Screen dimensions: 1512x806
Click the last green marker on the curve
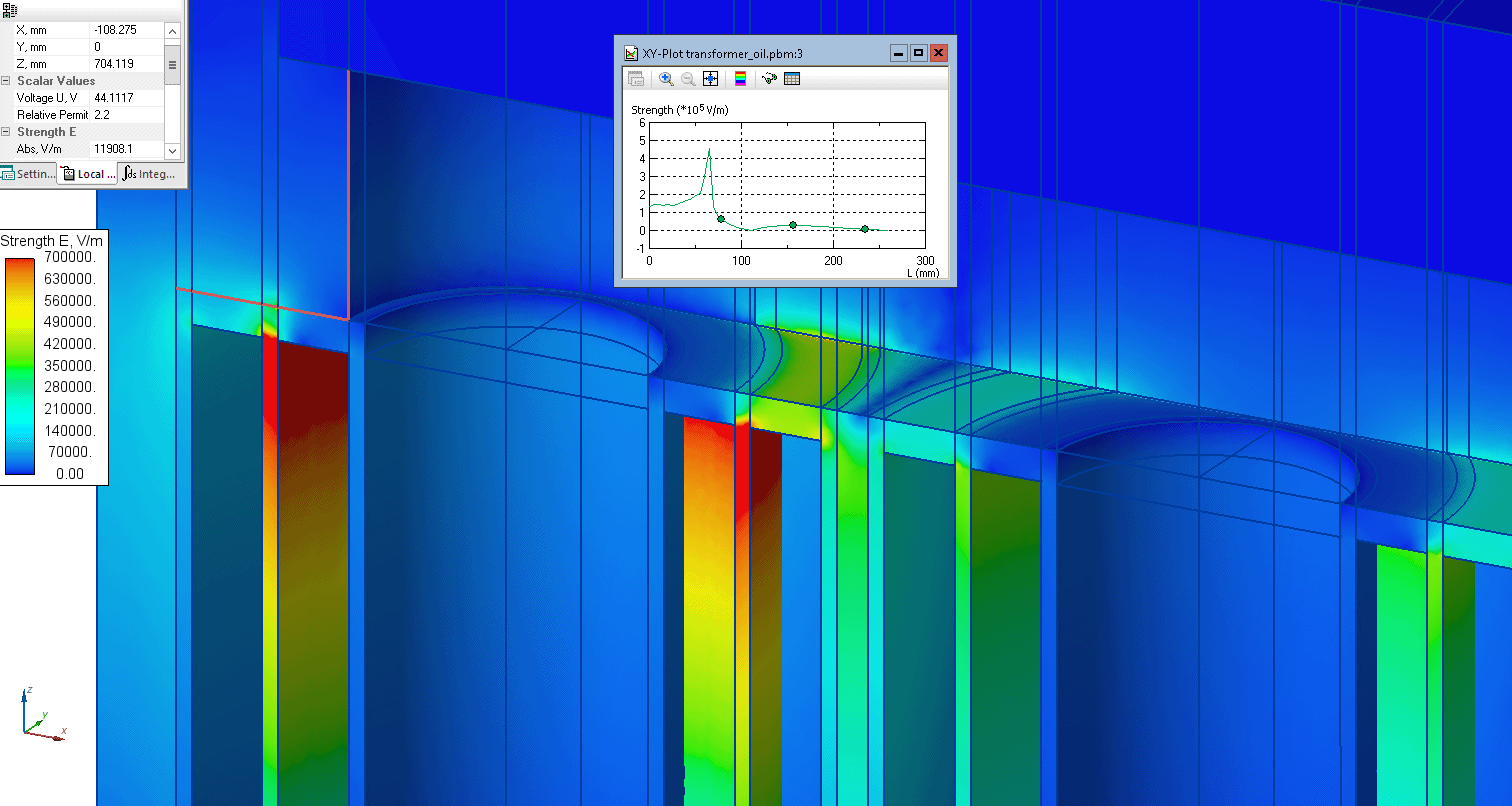(865, 229)
